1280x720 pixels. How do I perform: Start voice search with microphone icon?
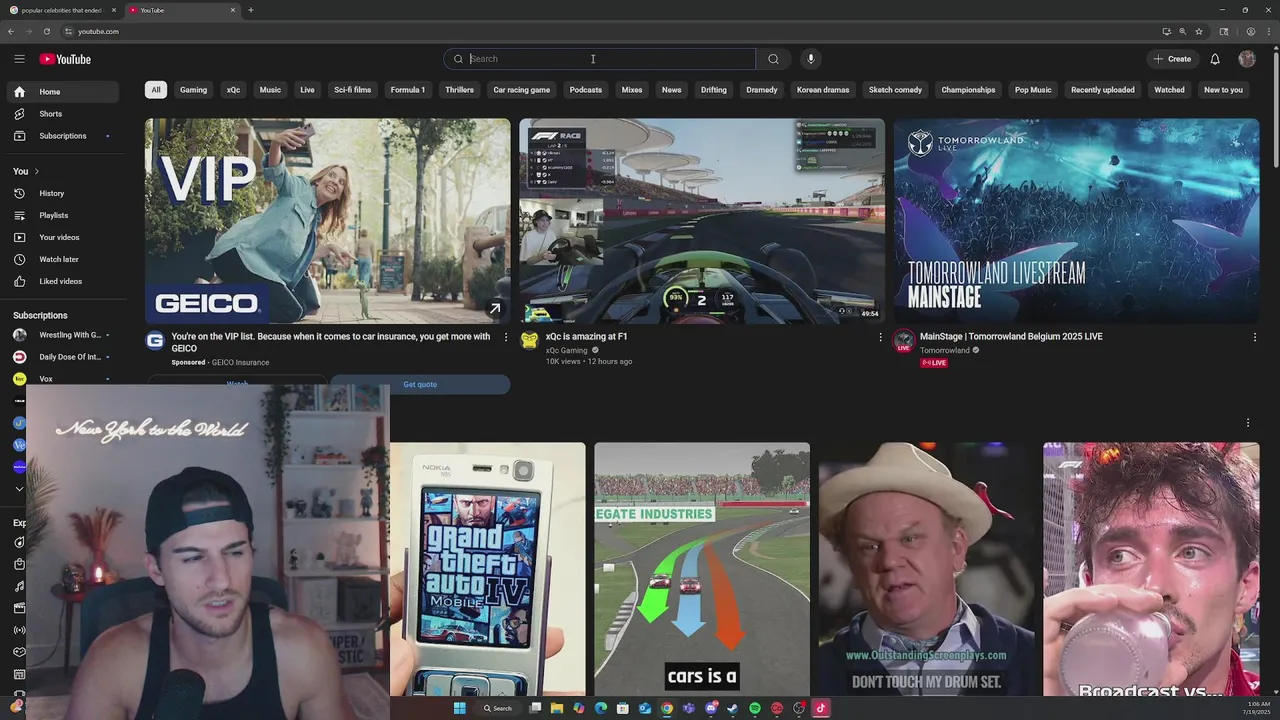click(x=811, y=59)
